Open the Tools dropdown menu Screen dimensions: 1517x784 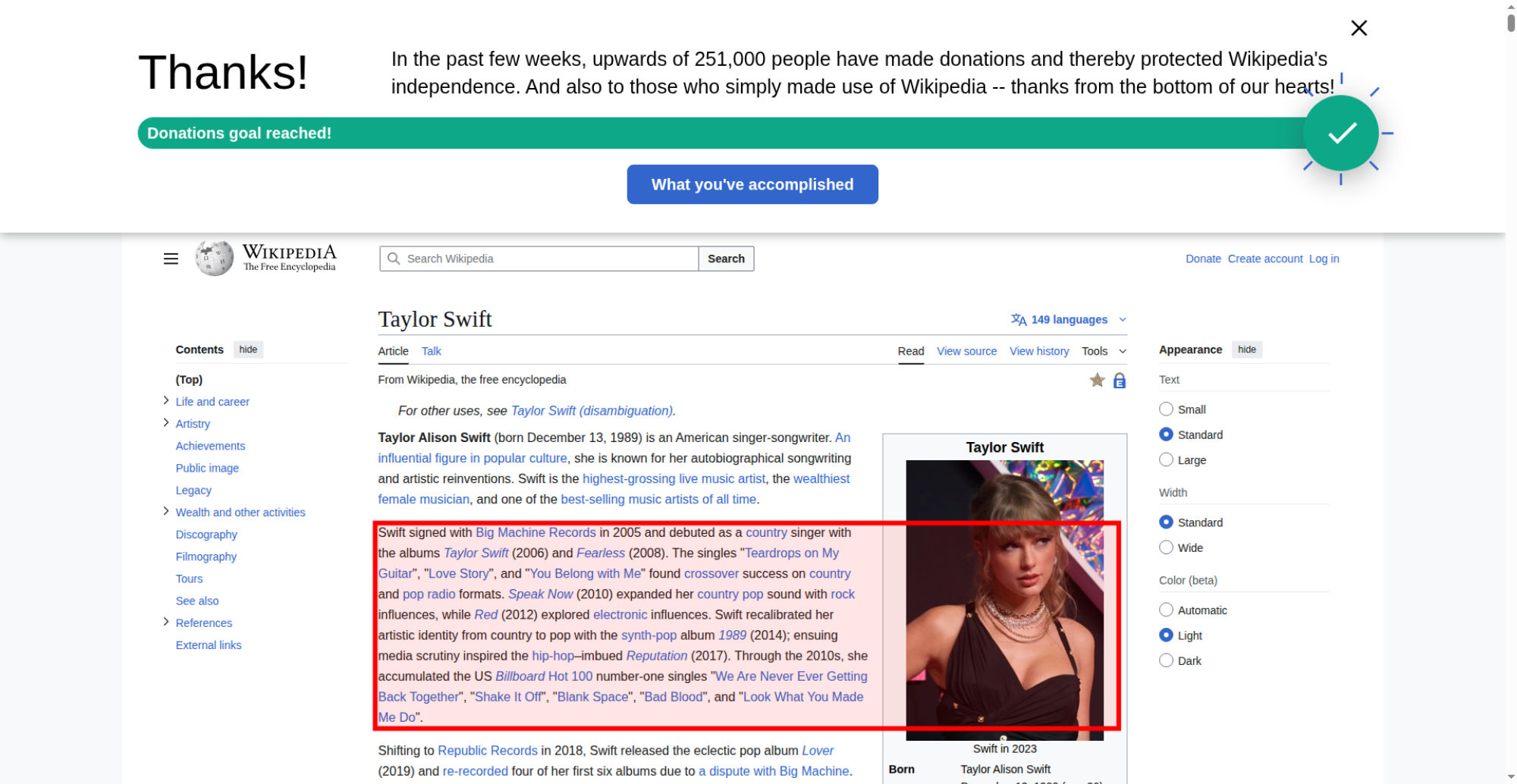pos(1103,351)
